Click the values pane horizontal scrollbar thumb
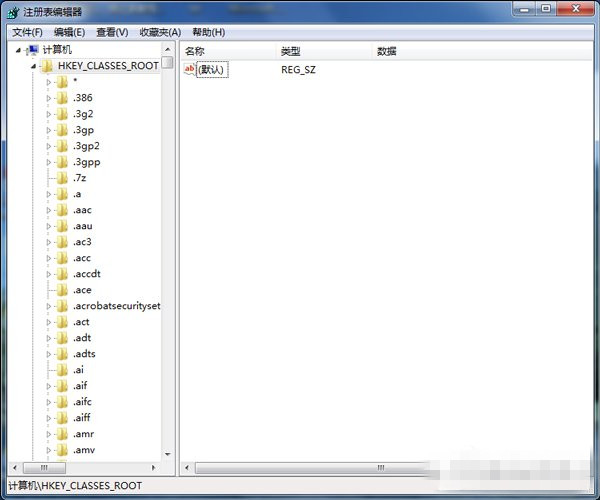The width and height of the screenshot is (600, 500). point(379,468)
